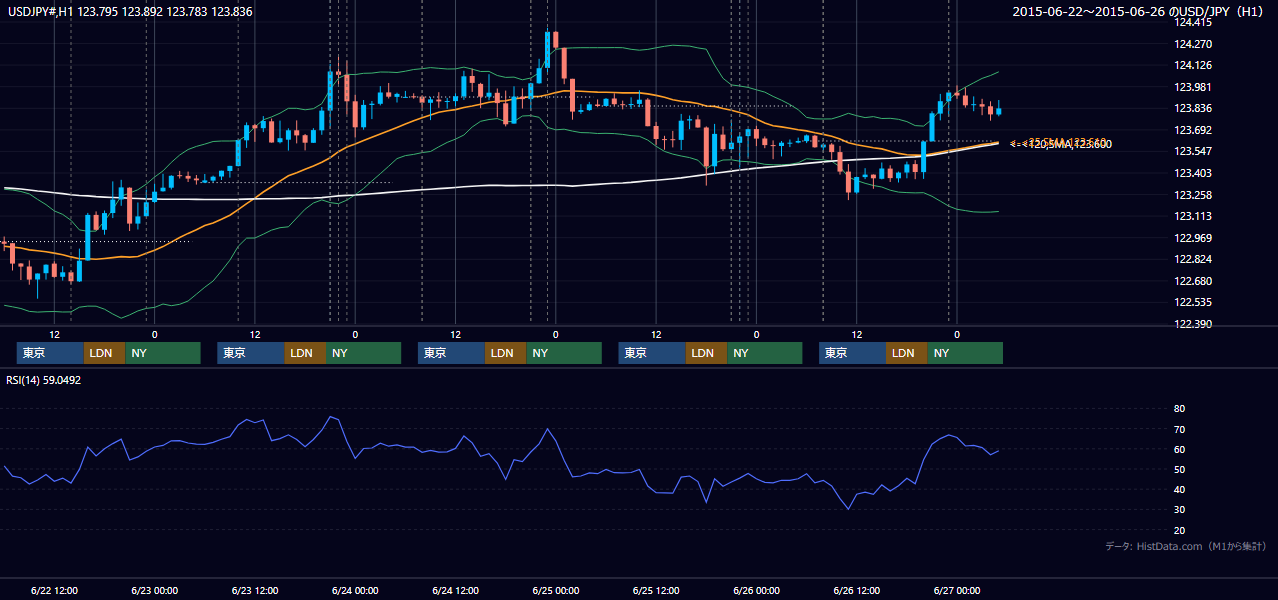Click the 123.113 price axis label

[1194, 216]
